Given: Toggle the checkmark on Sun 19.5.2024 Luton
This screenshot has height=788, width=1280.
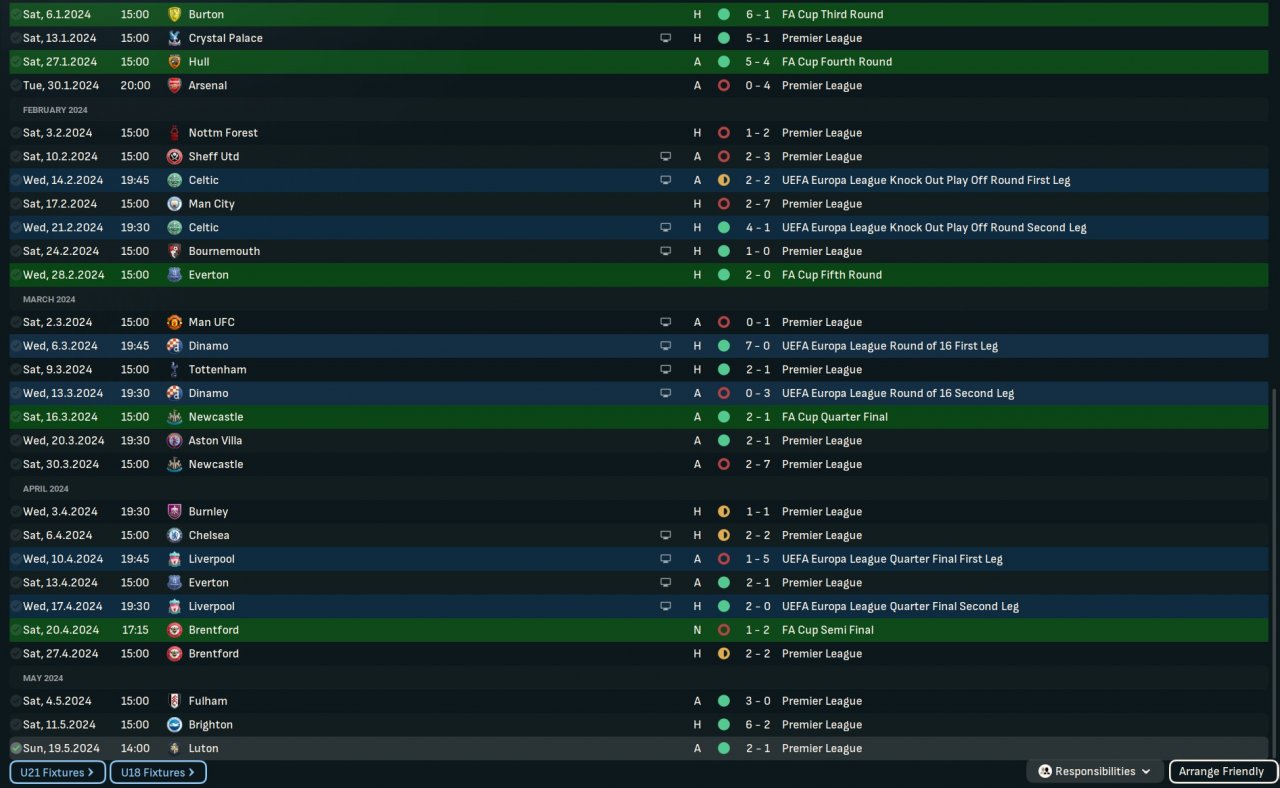Looking at the screenshot, I should coord(15,748).
